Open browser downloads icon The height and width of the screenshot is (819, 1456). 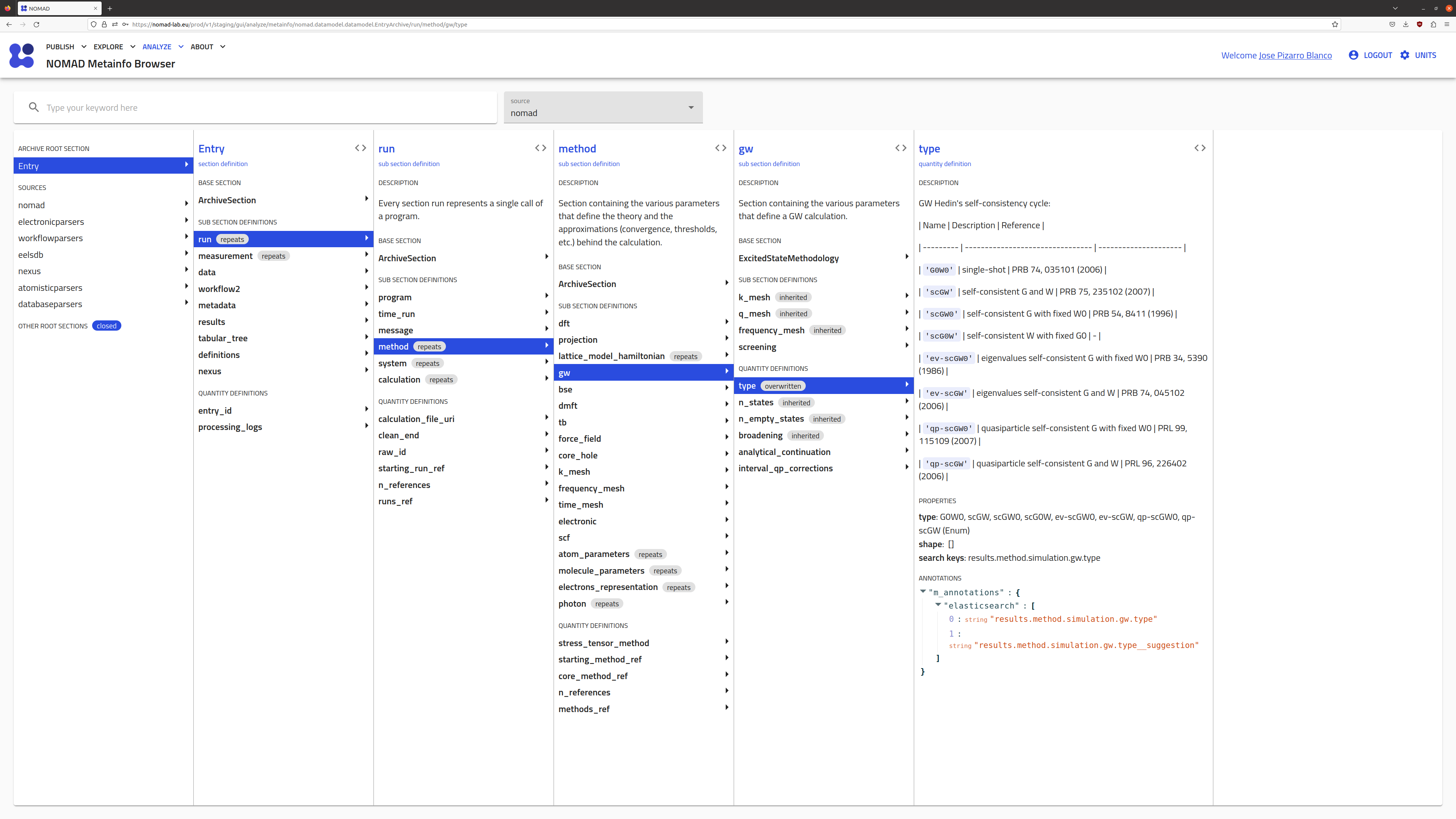1406,24
